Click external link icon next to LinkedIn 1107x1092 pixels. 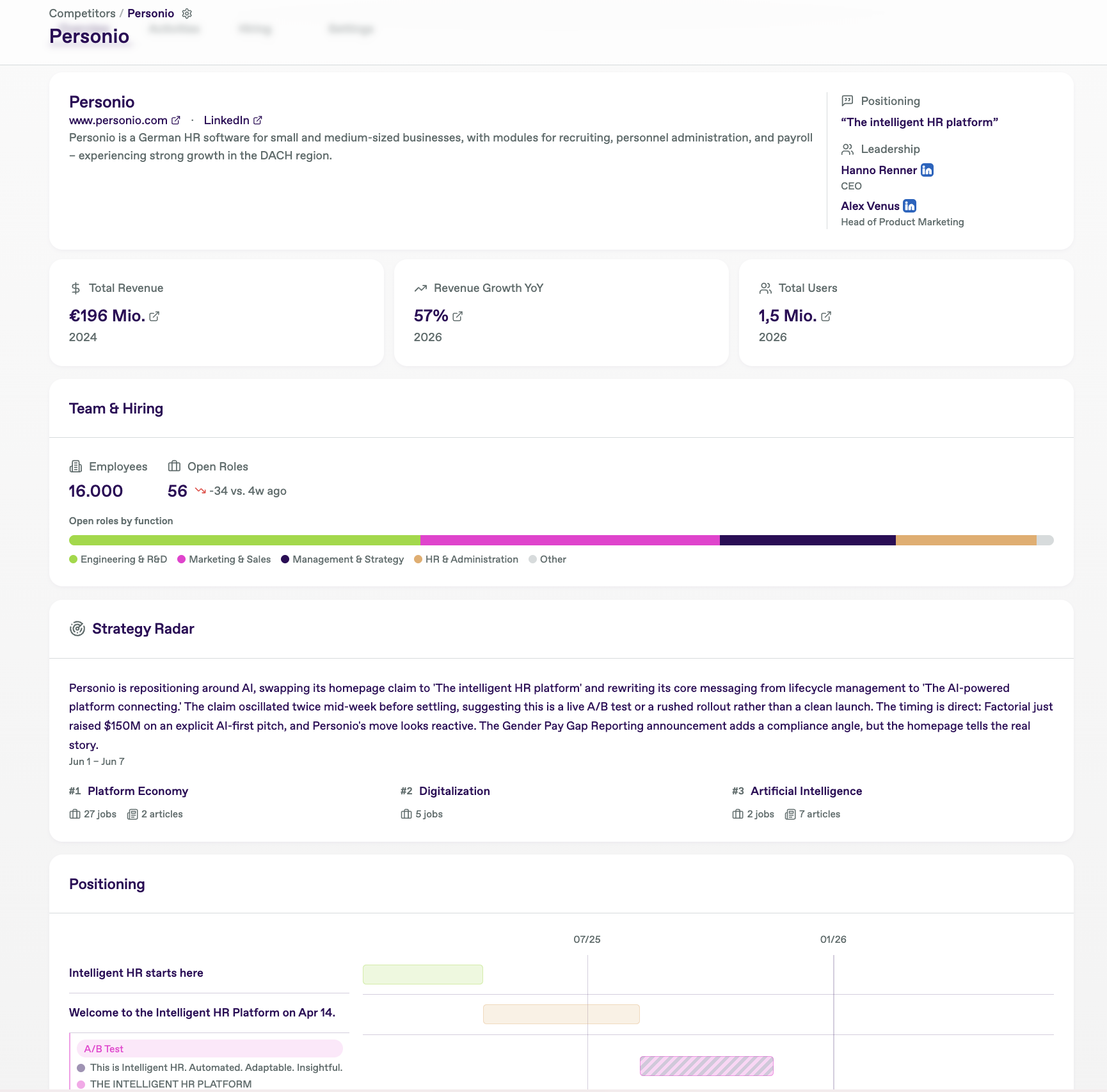258,120
